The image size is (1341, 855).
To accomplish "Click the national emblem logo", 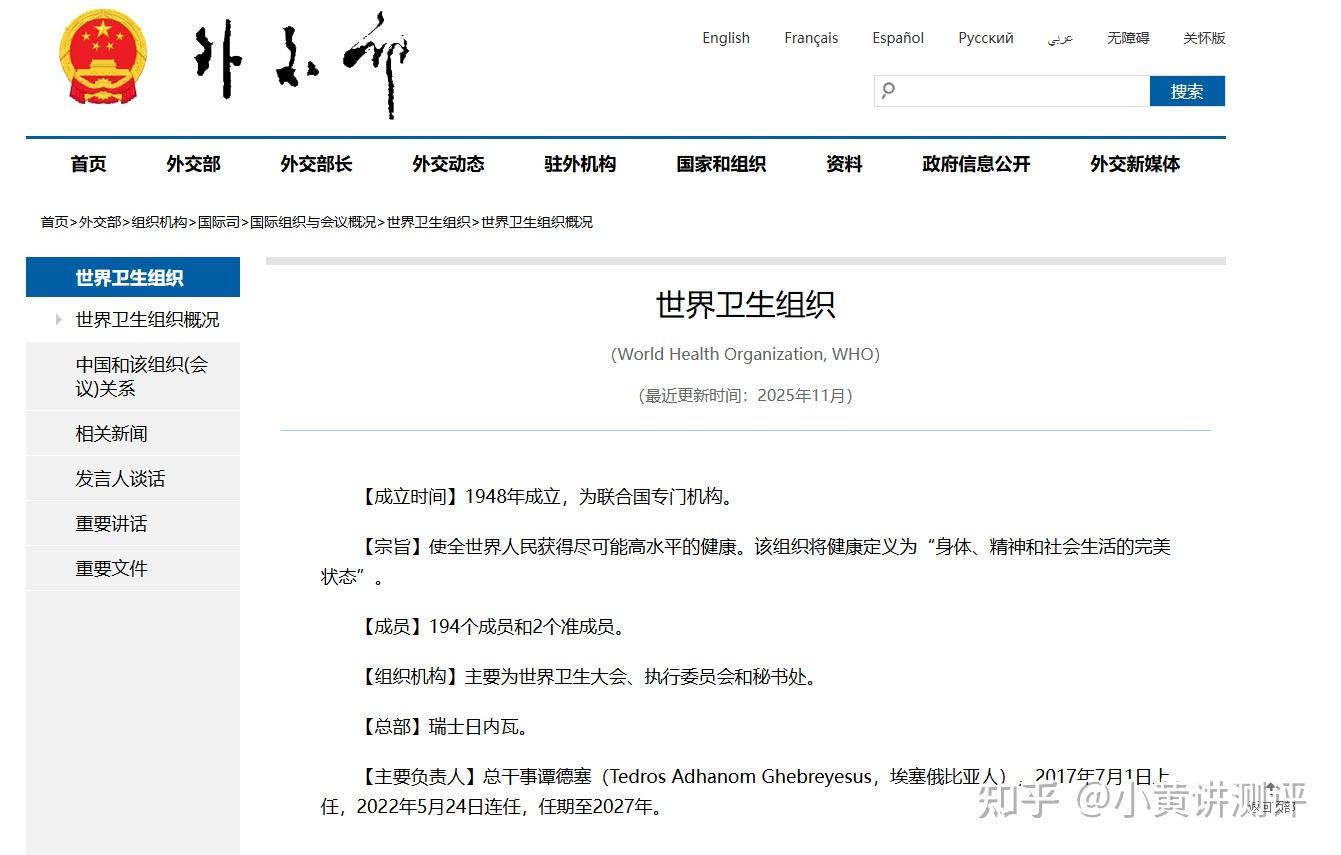I will [103, 57].
